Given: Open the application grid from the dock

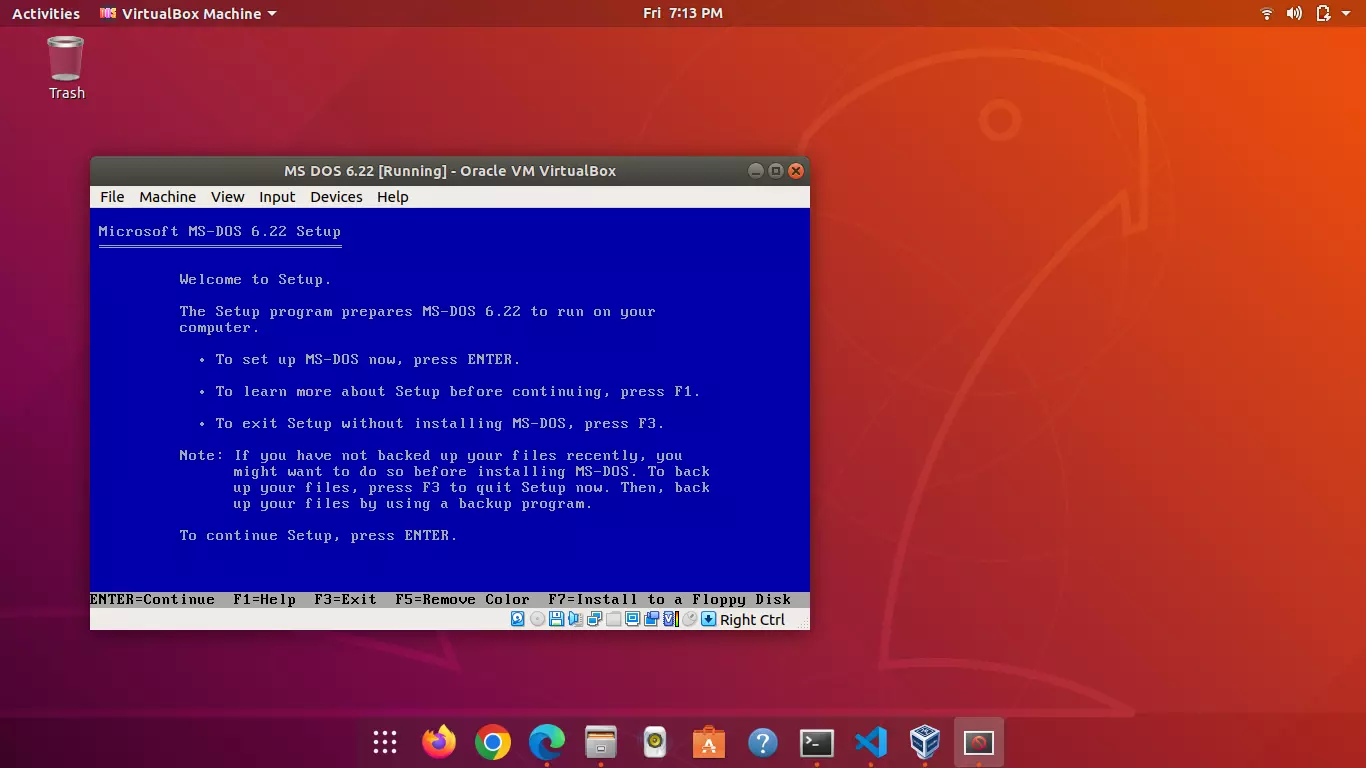Looking at the screenshot, I should [384, 742].
